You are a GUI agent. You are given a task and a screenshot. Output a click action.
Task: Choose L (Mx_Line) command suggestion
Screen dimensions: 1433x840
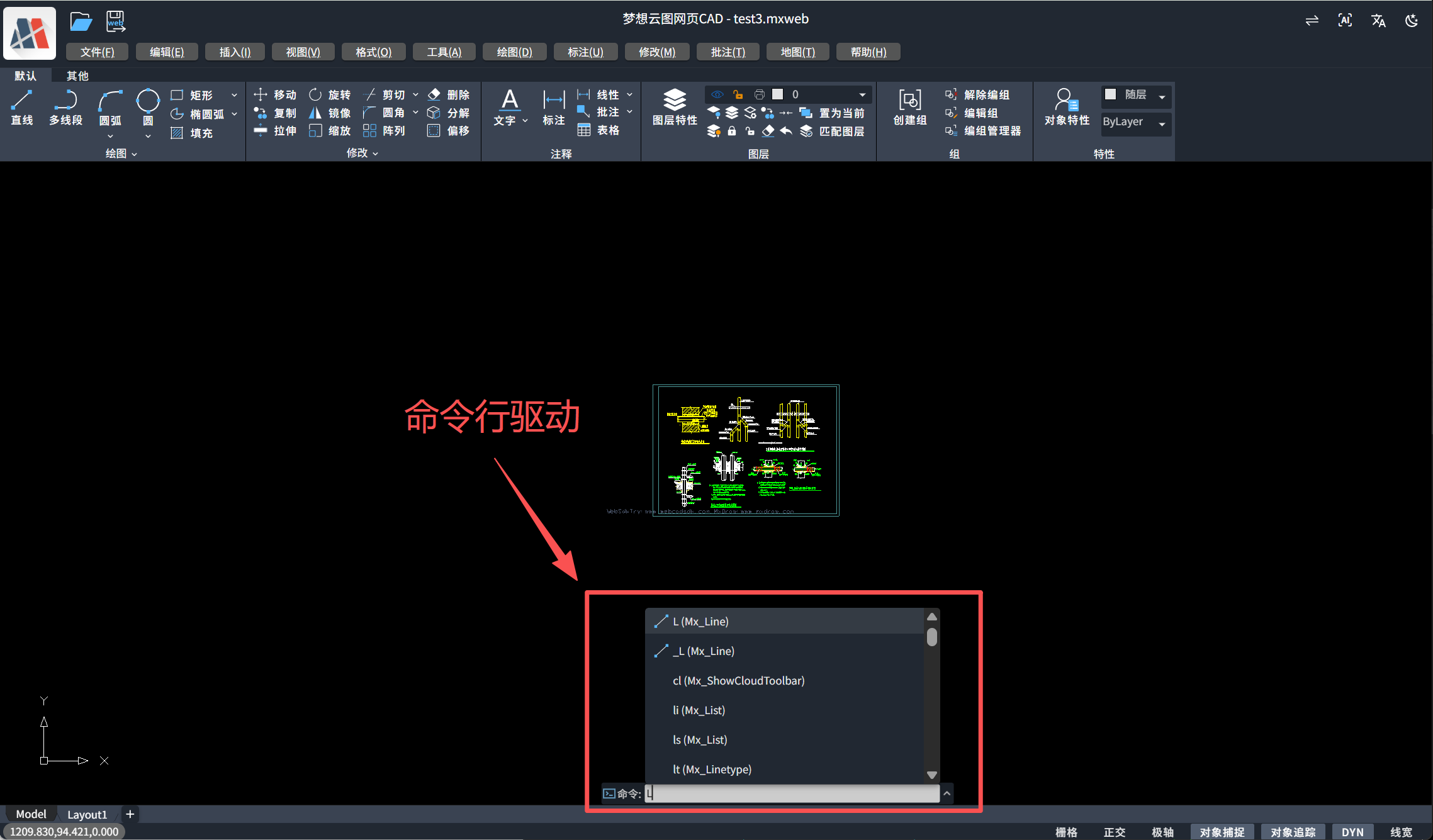pyautogui.click(x=784, y=621)
